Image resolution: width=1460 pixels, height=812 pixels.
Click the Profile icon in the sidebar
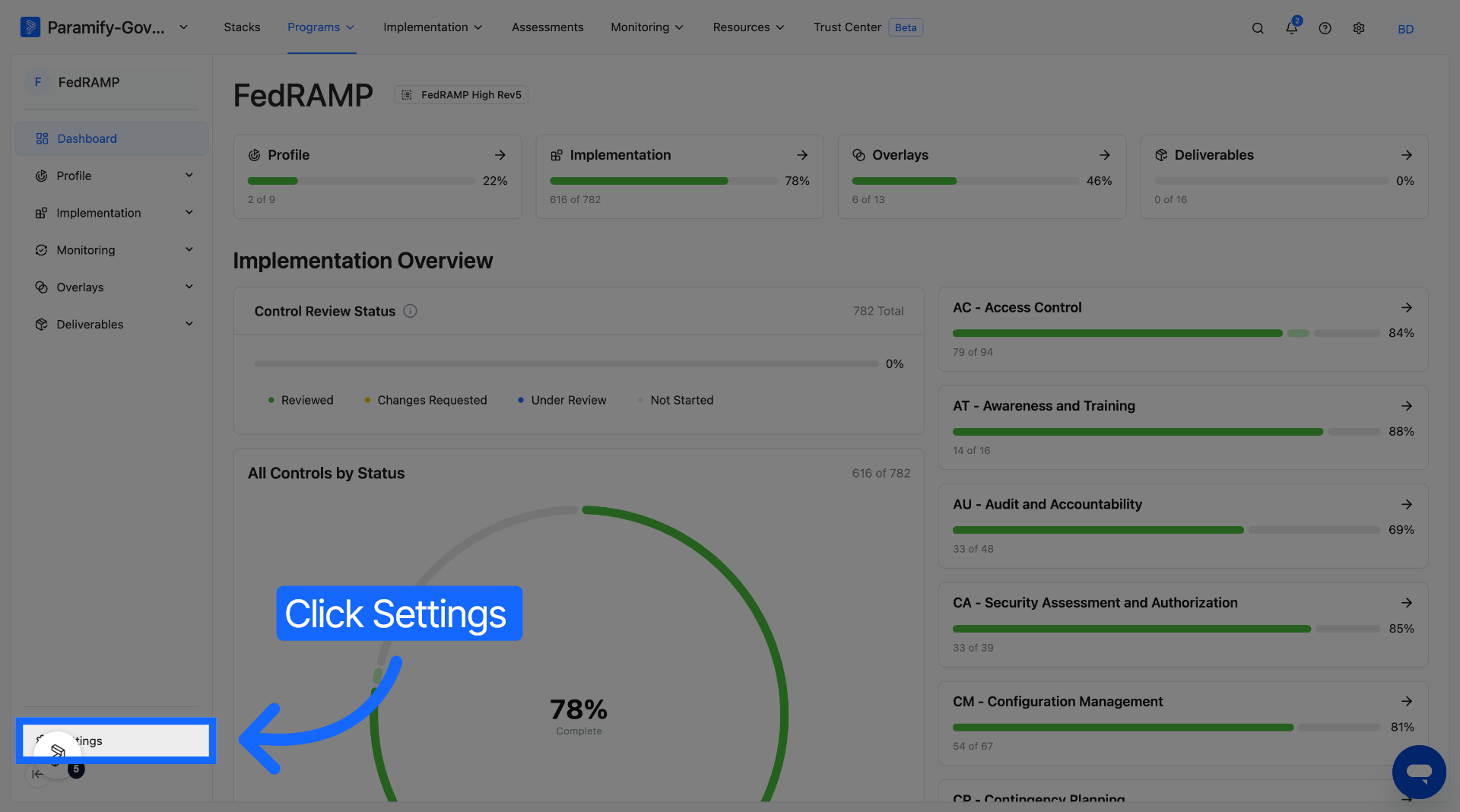41,176
